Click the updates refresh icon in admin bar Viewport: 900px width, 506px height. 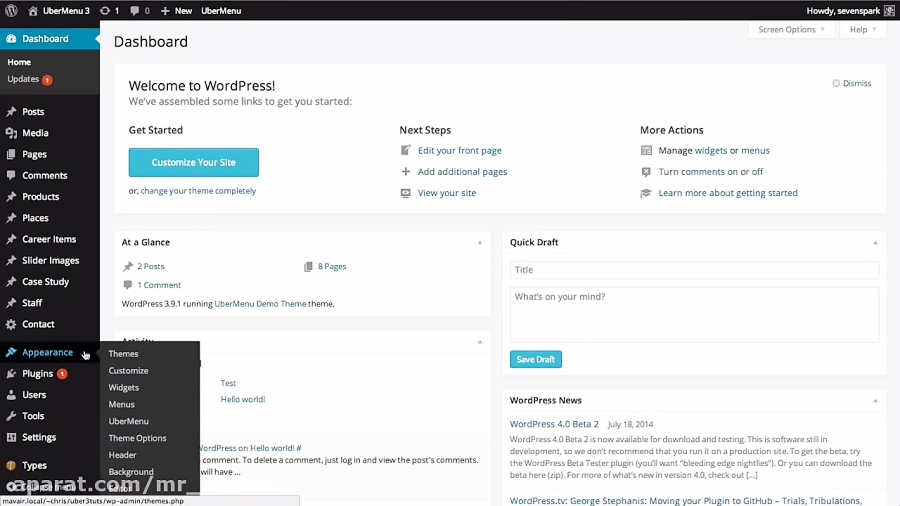(x=104, y=10)
